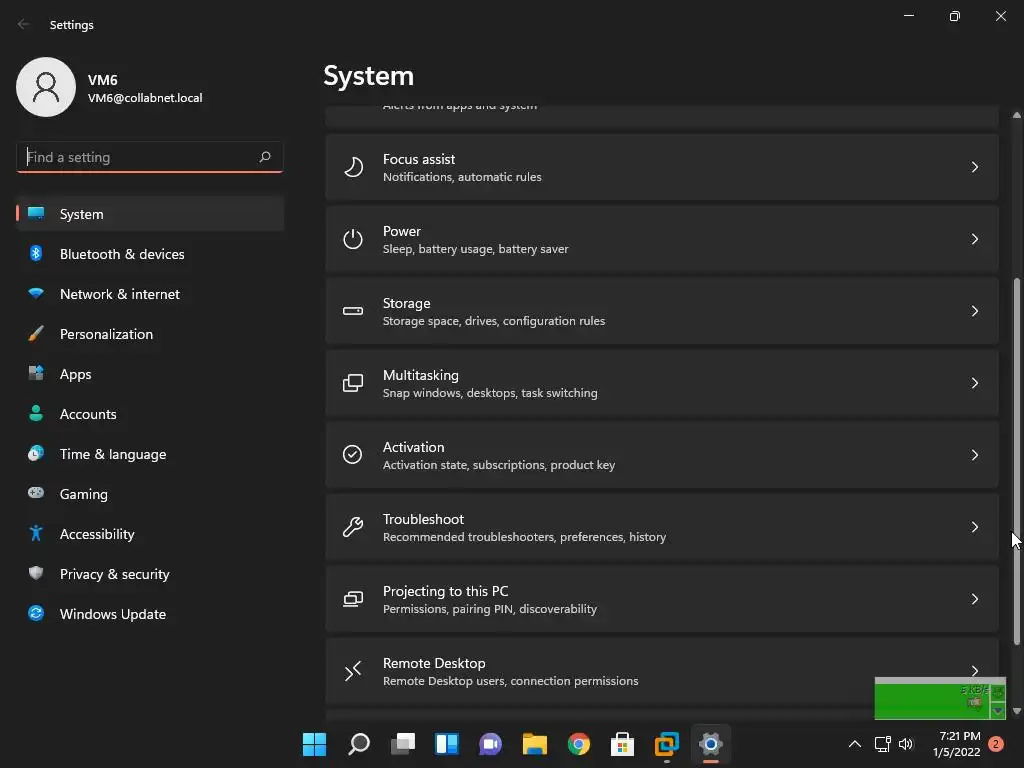1024x768 pixels.
Task: Open the Focus assist moon icon
Action: click(x=353, y=167)
